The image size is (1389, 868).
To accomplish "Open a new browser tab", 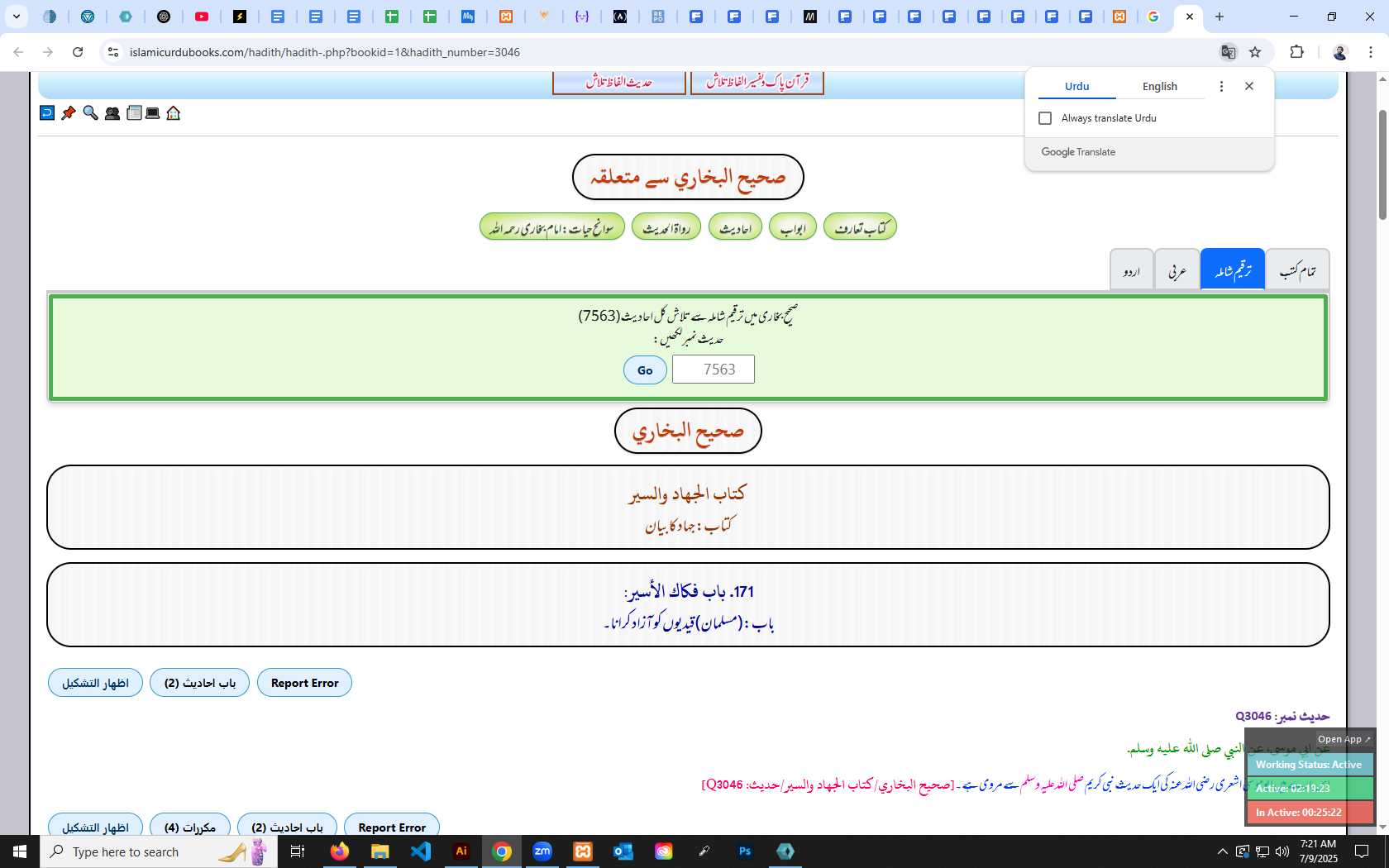I will (x=1220, y=17).
